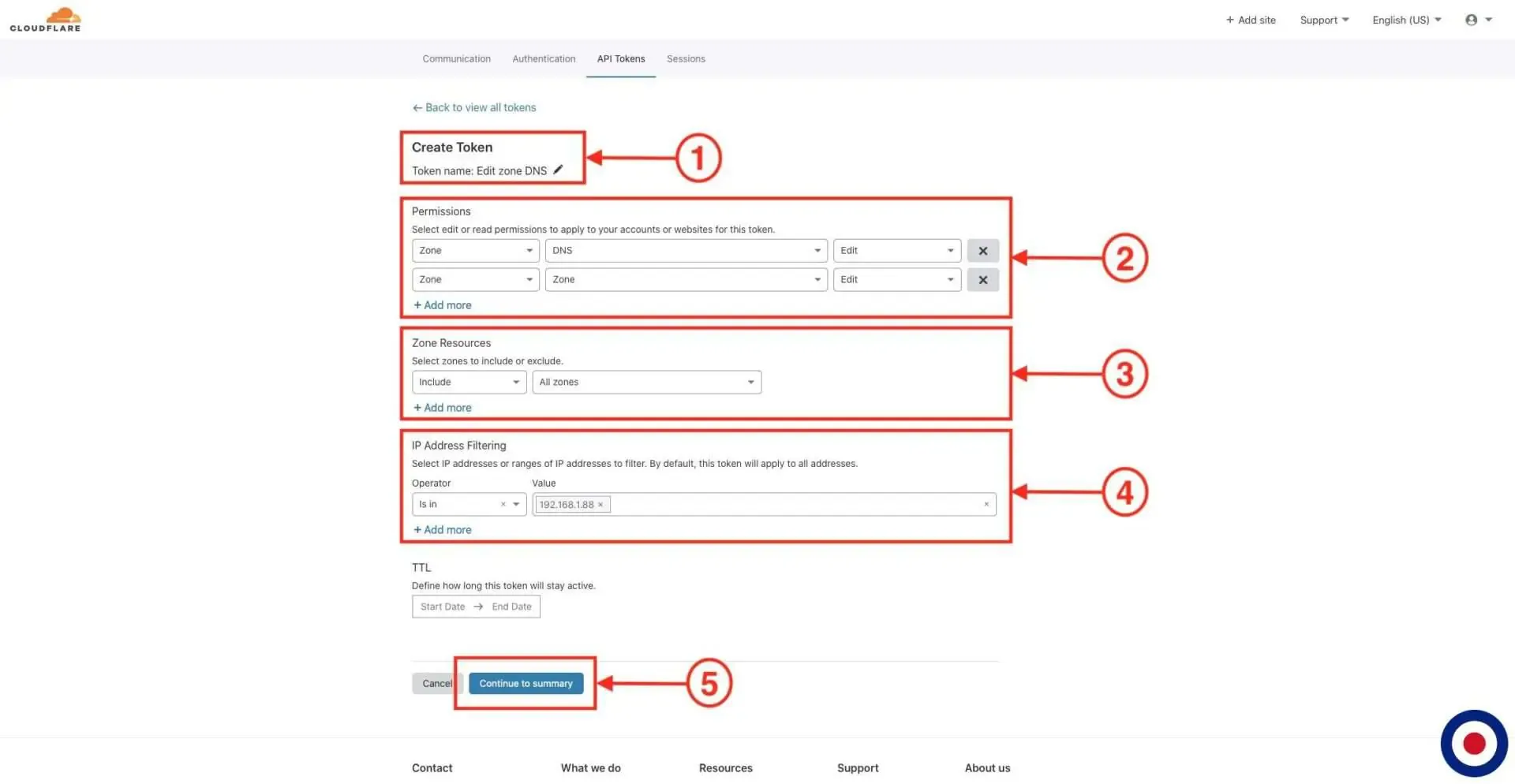1515x784 pixels.
Task: Clear all IP address values
Action: [986, 505]
